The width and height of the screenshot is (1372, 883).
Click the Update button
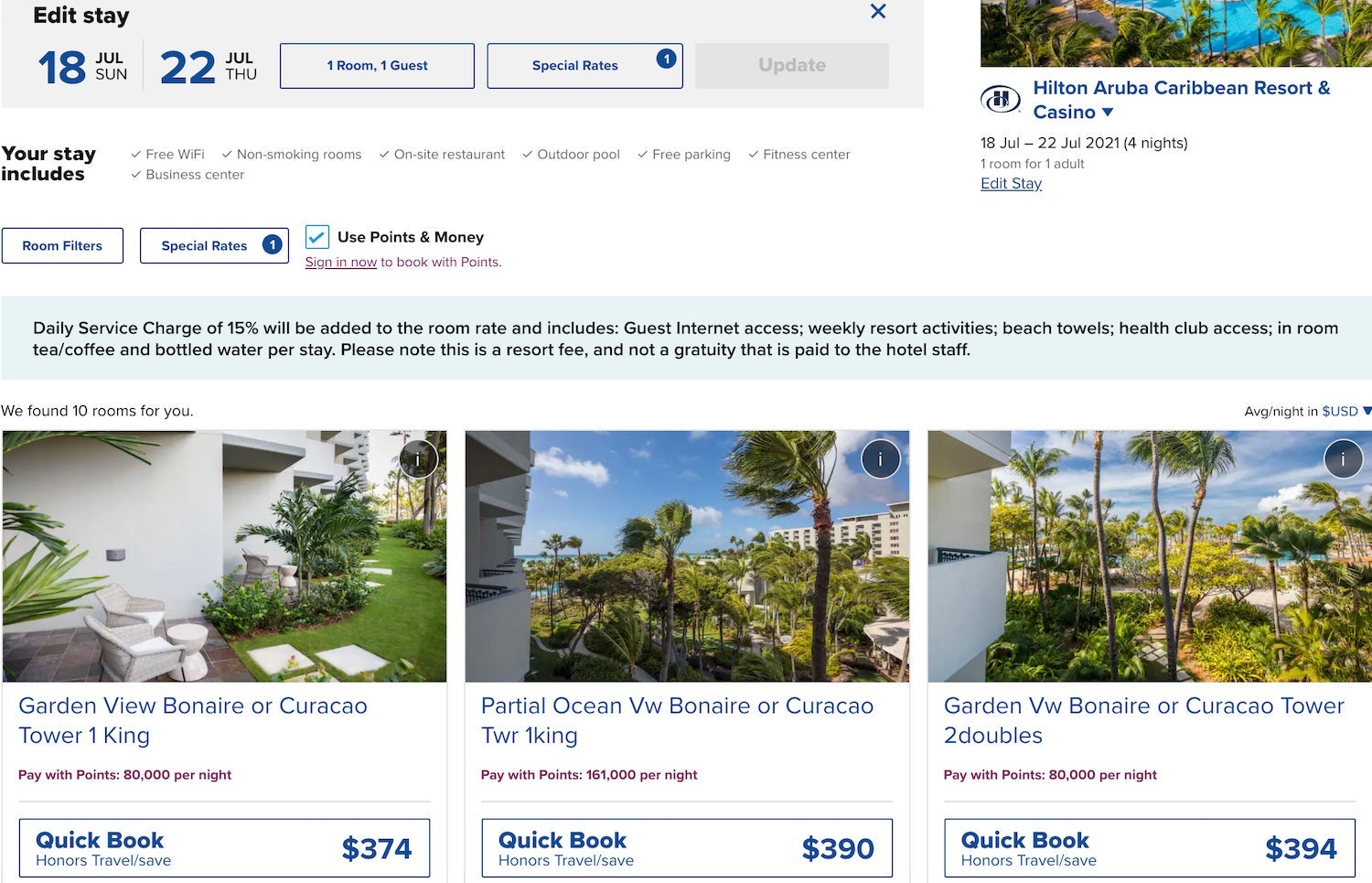click(x=790, y=65)
